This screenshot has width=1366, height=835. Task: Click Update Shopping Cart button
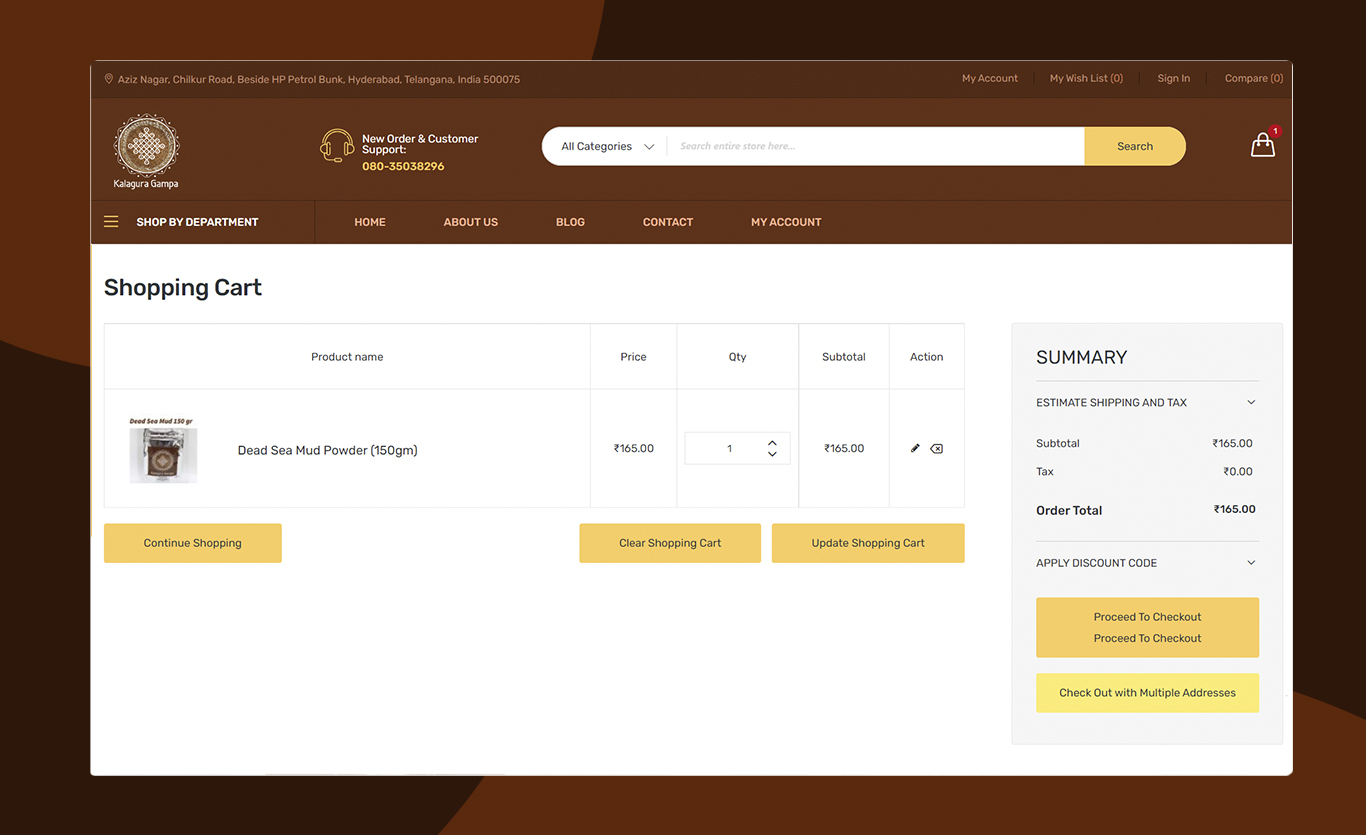[x=868, y=543]
